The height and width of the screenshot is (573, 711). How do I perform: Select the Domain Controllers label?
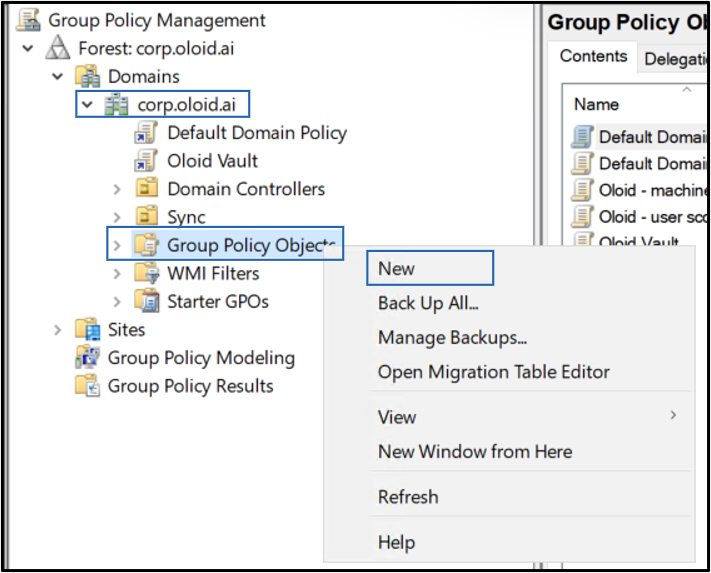246,189
